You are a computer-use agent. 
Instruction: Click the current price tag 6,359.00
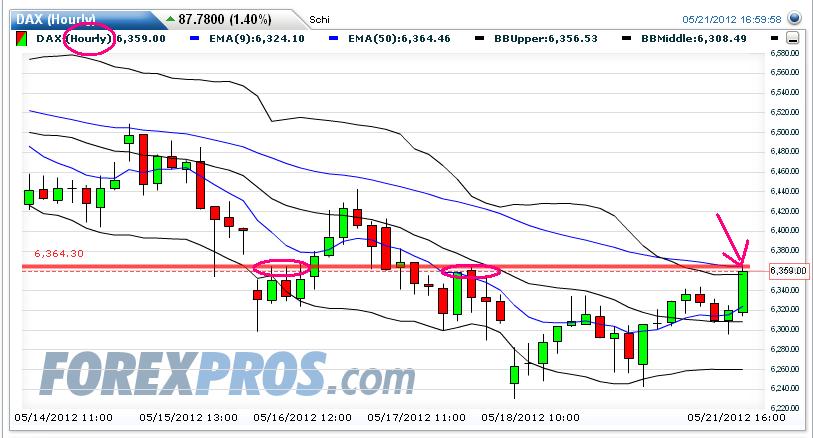[x=788, y=271]
